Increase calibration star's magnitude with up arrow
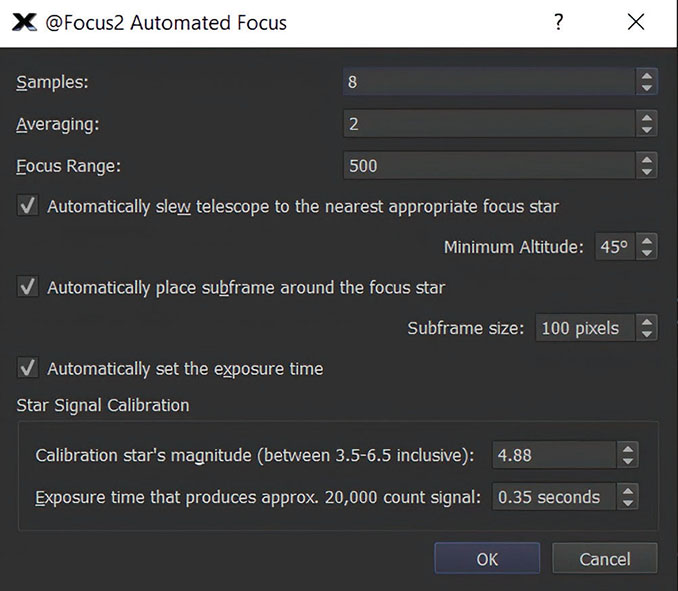The height and width of the screenshot is (591, 678). tap(628, 450)
